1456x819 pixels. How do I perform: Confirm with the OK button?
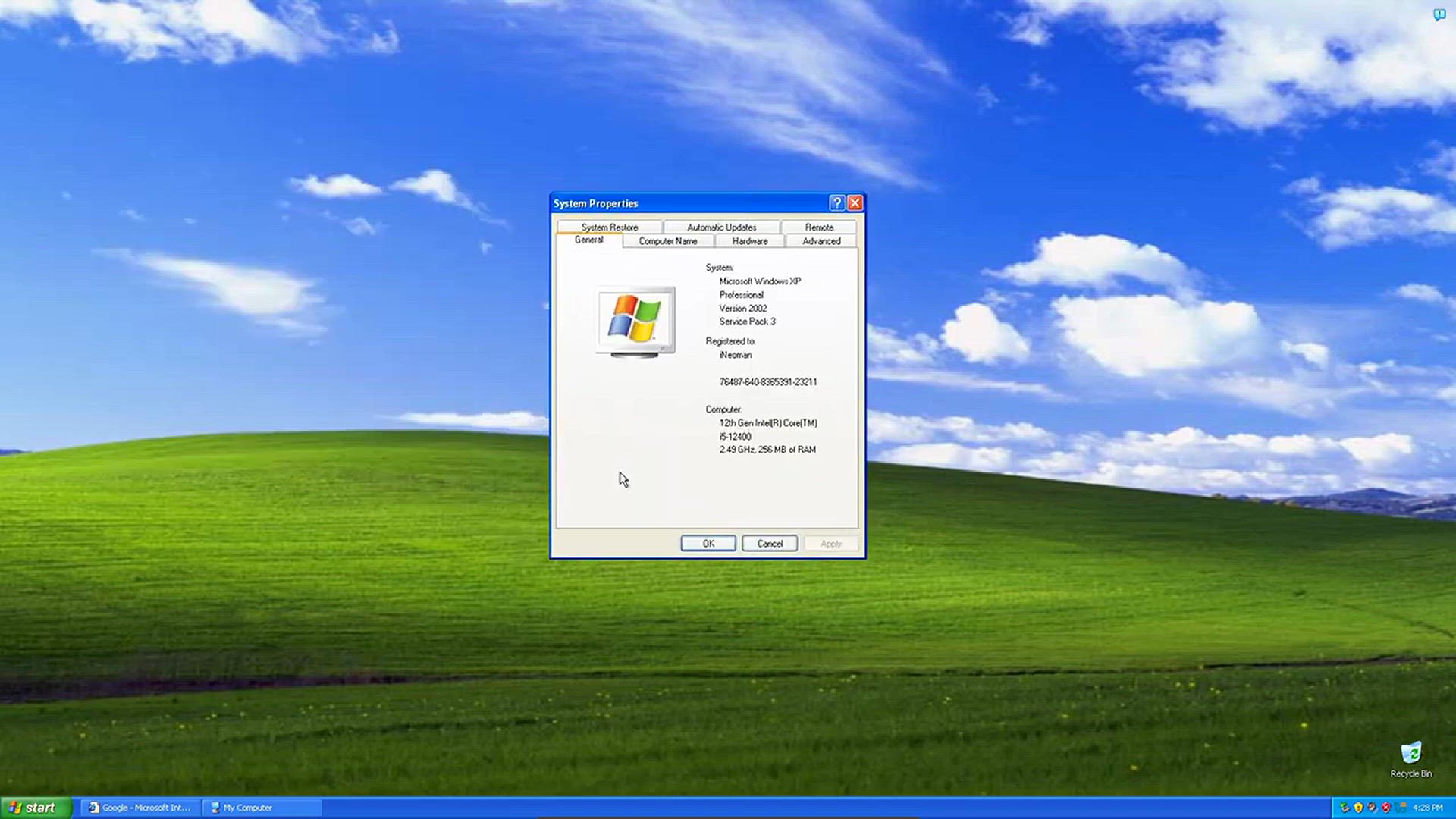(x=708, y=543)
